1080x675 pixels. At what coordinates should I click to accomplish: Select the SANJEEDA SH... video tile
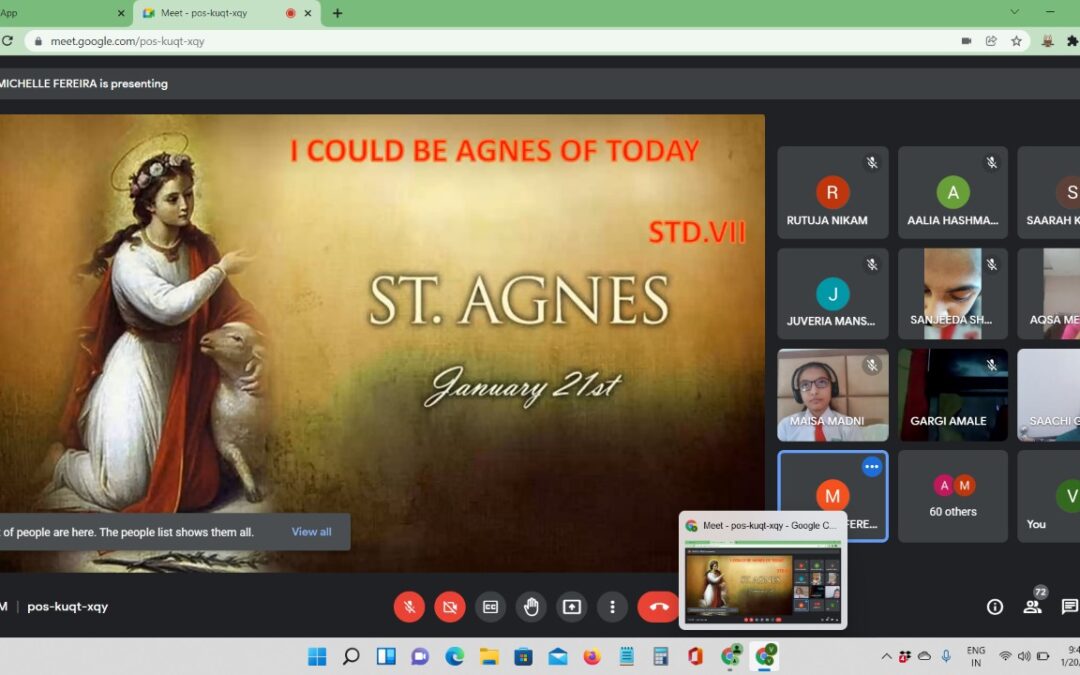(953, 294)
